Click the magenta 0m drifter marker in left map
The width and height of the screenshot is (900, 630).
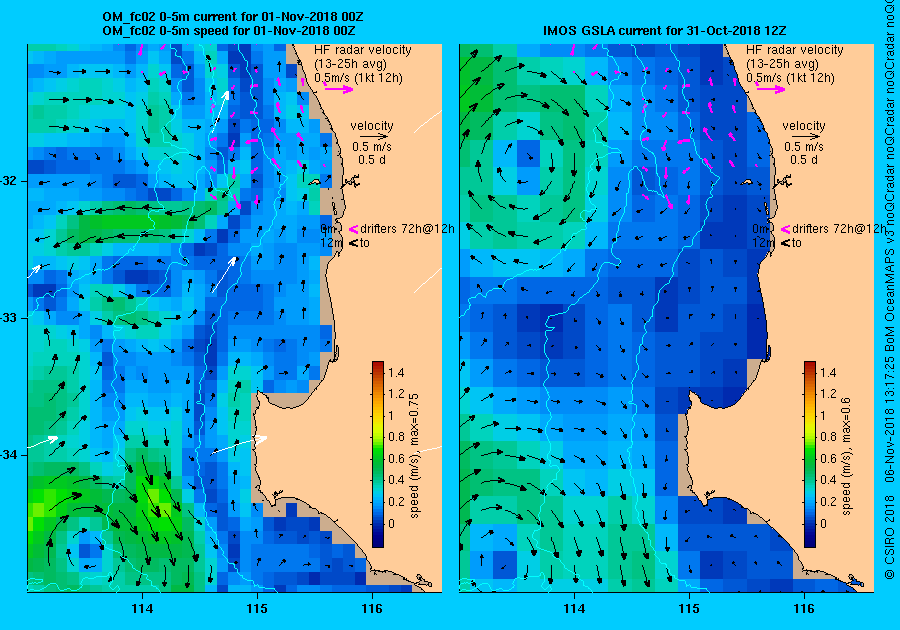coord(354,229)
